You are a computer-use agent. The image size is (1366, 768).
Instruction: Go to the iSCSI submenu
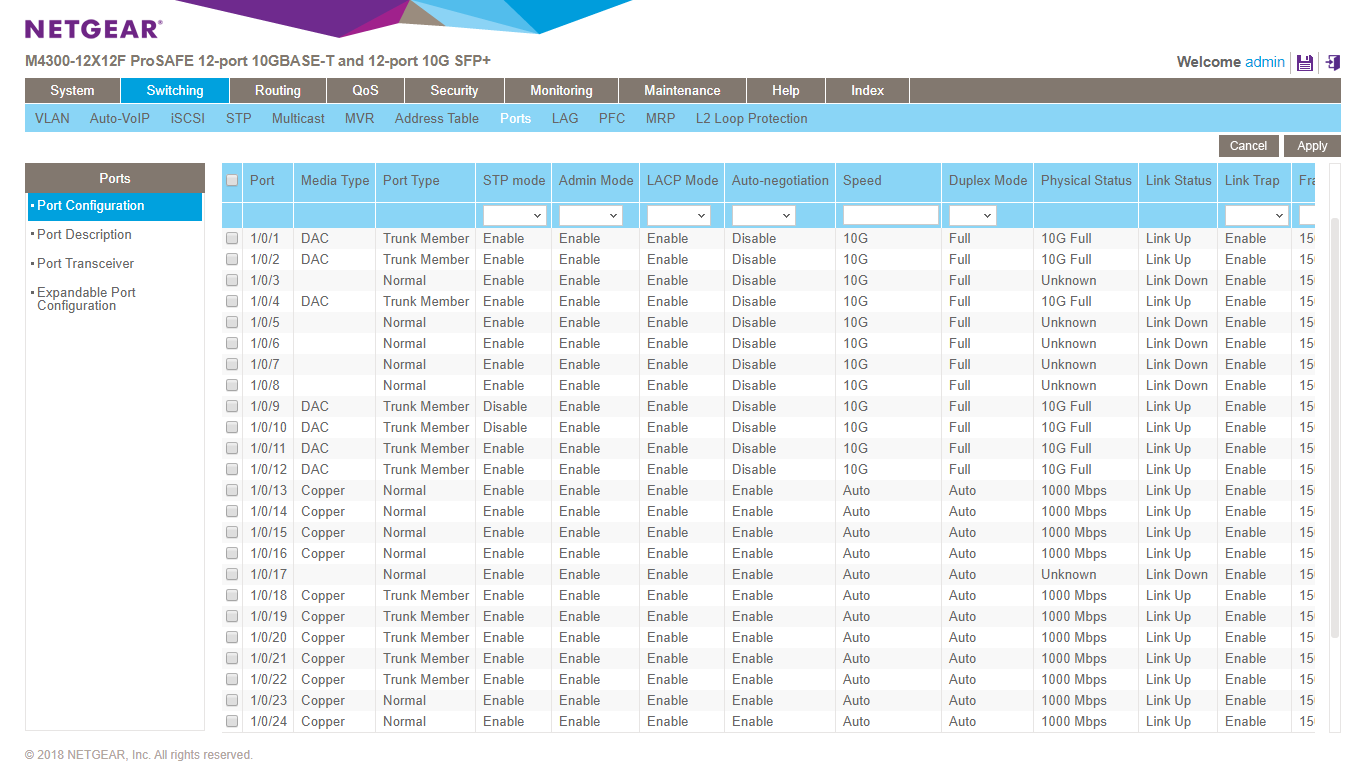(x=188, y=118)
